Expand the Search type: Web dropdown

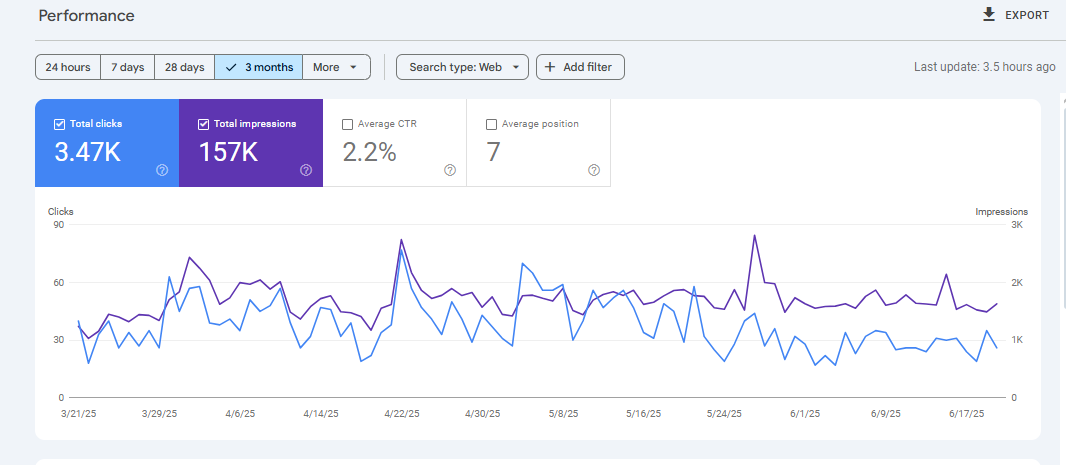462,67
